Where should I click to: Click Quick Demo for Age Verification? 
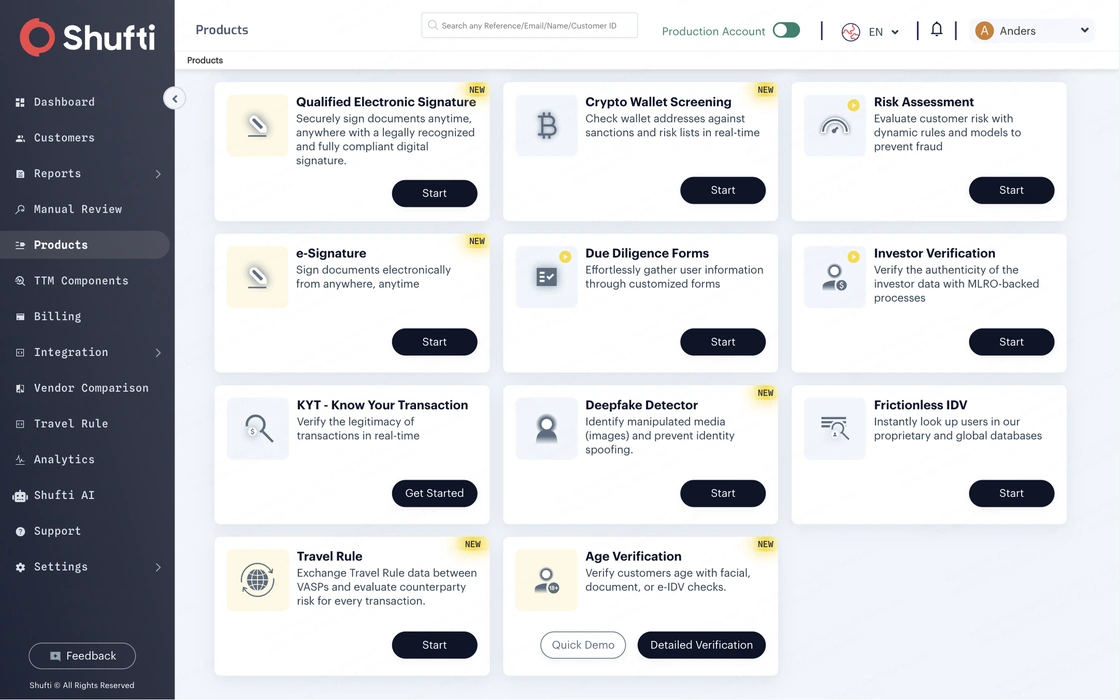[x=583, y=645]
